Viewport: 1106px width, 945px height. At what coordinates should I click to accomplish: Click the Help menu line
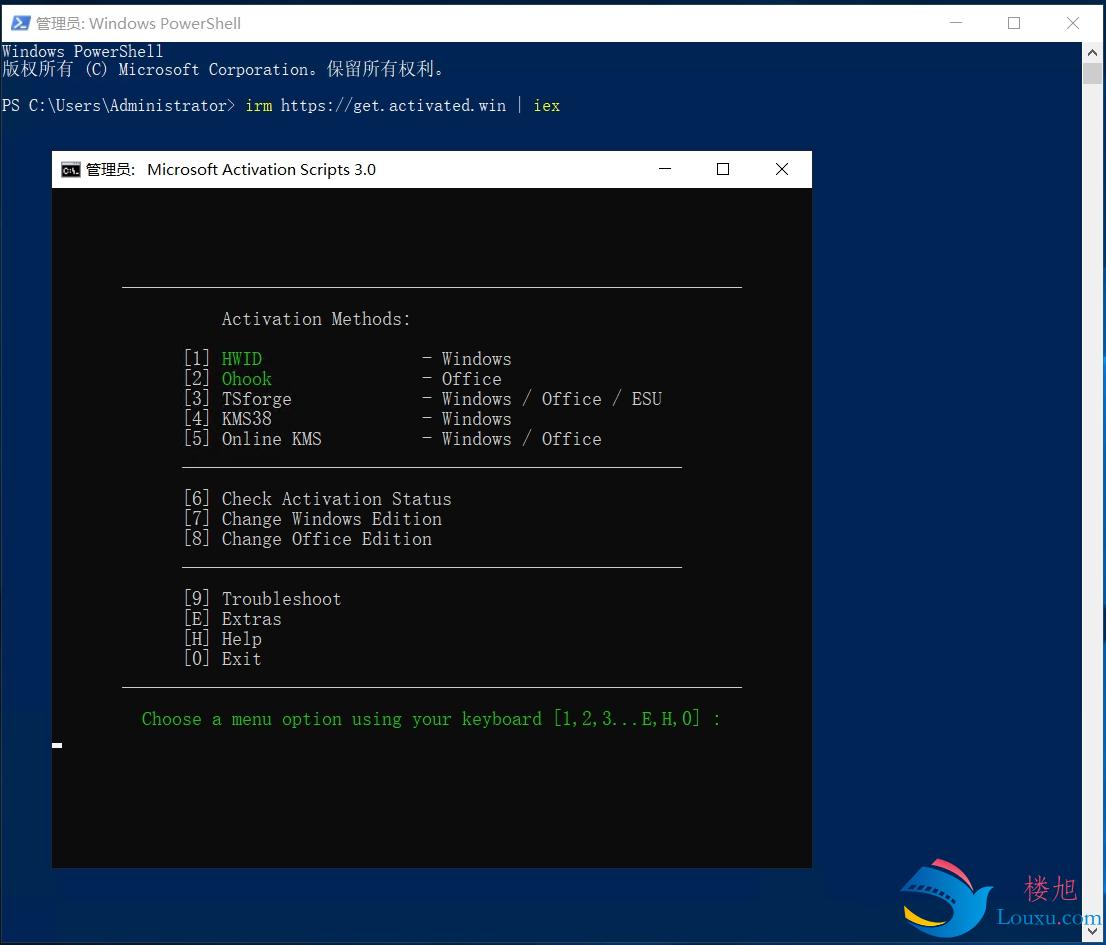point(223,639)
